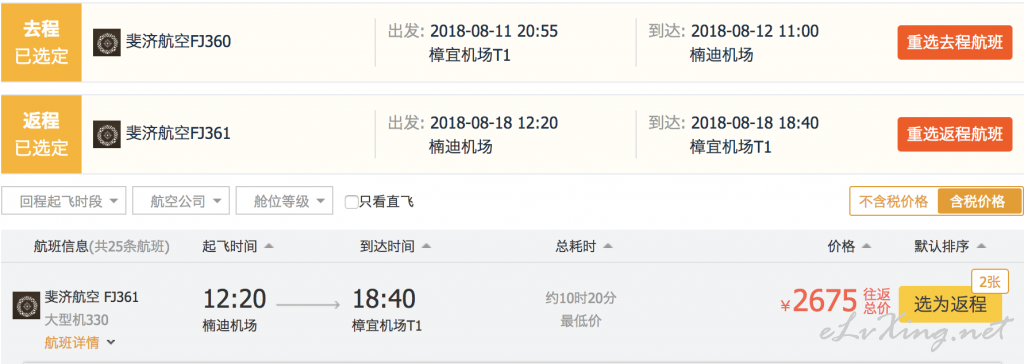This screenshot has width=1024, height=364.
Task: Click the 返程已选定 label
Action: point(41,135)
